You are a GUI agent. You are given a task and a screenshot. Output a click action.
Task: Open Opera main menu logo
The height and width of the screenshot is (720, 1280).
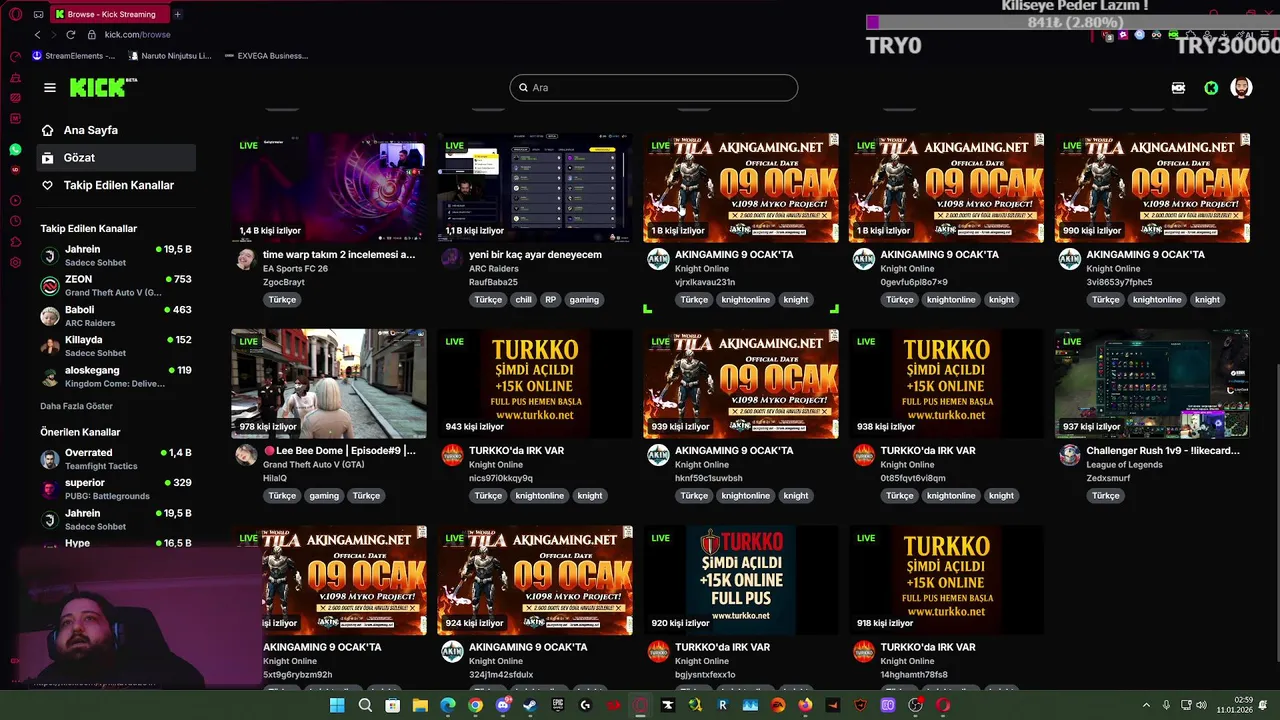15,14
